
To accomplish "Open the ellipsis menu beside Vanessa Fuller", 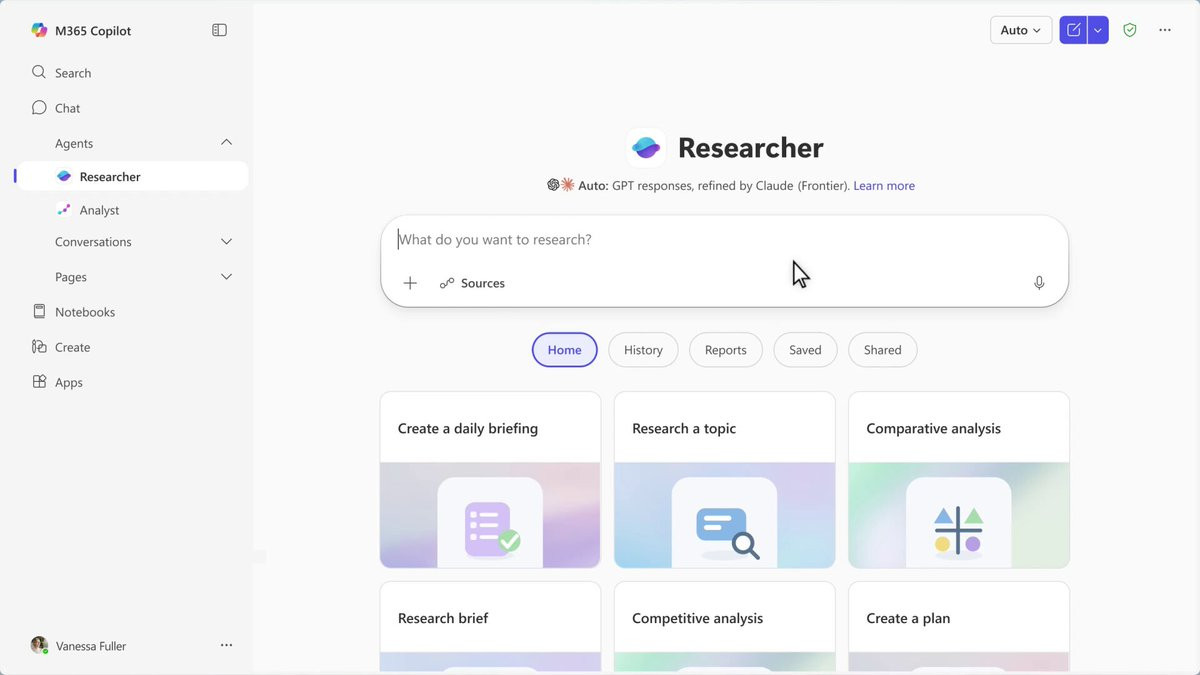I will 226,645.
